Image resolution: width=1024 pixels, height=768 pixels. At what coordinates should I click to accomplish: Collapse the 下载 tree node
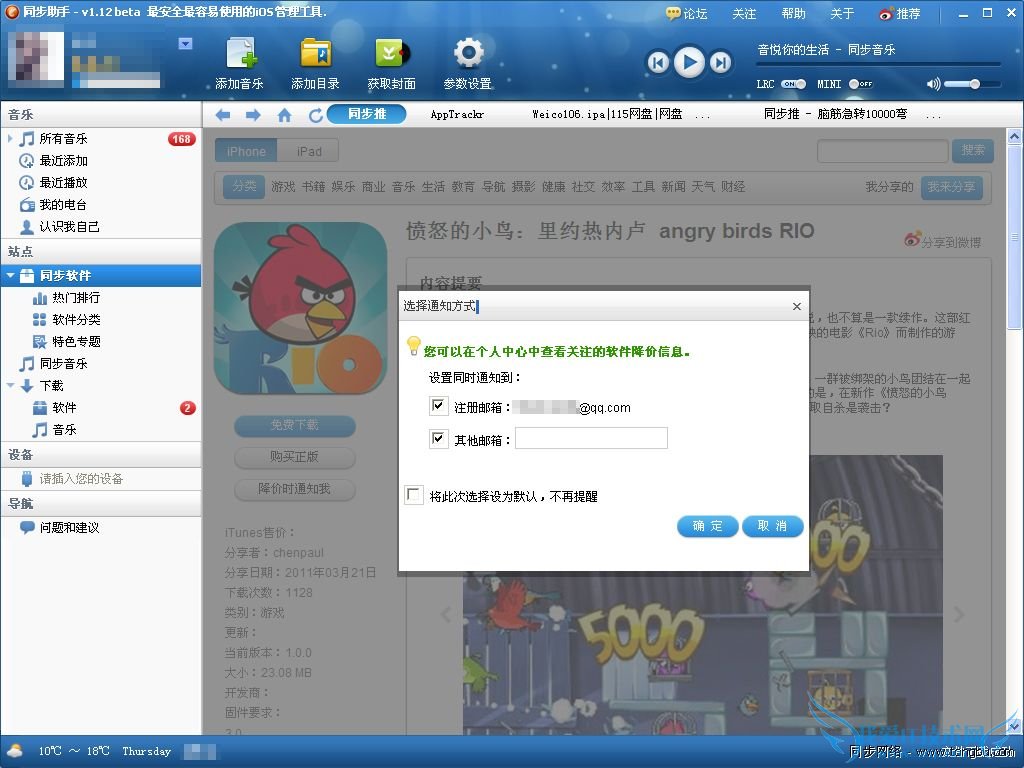[x=10, y=385]
